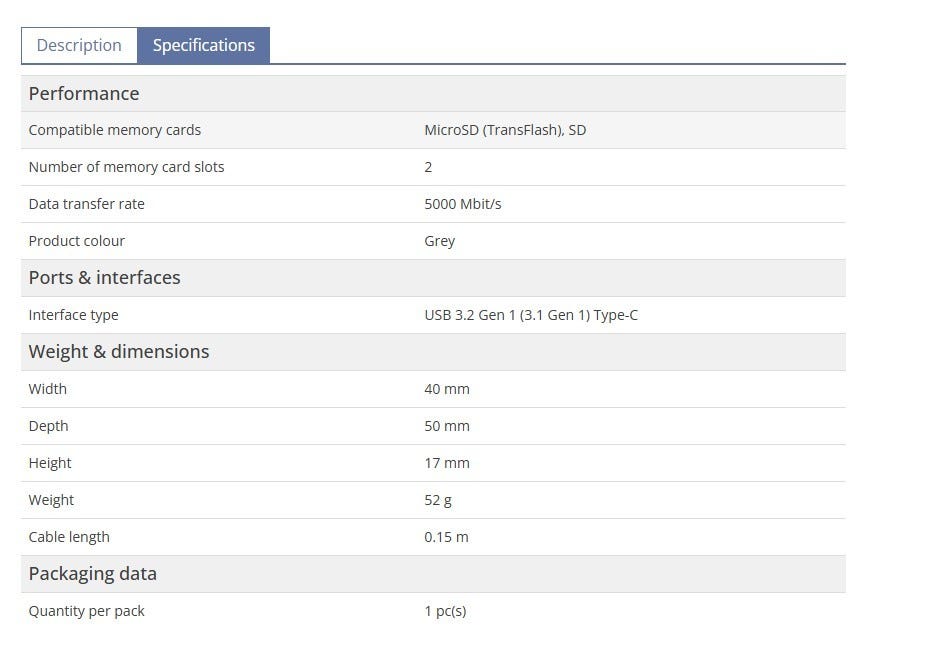
Task: Click the Depth row value 50 mm
Action: [446, 426]
